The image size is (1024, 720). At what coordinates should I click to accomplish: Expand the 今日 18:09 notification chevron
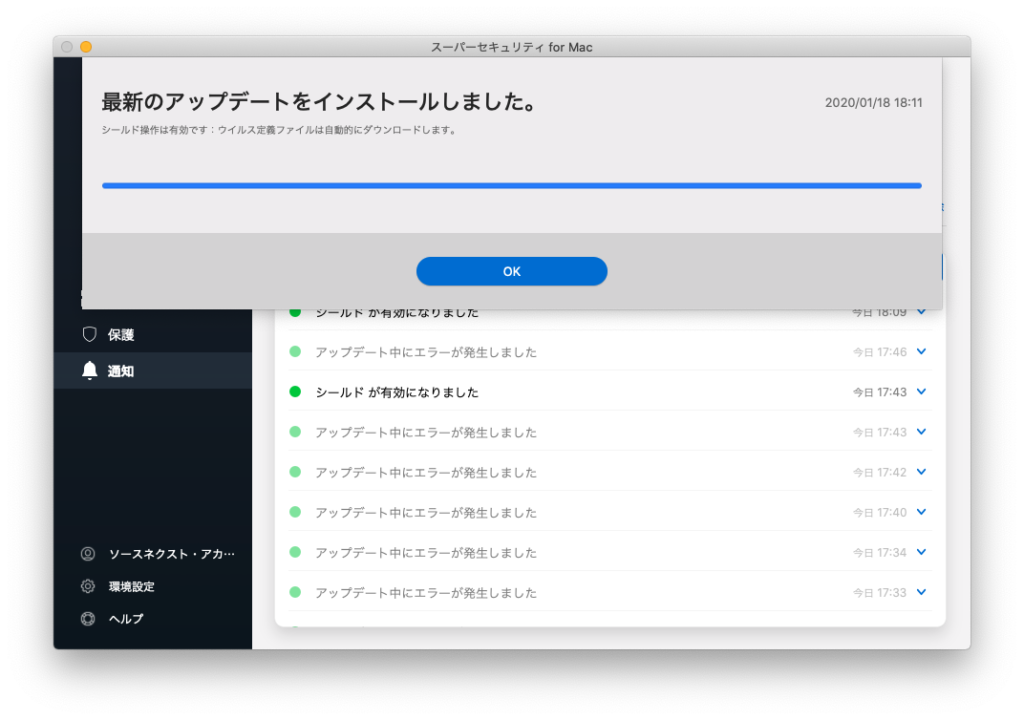(x=921, y=312)
